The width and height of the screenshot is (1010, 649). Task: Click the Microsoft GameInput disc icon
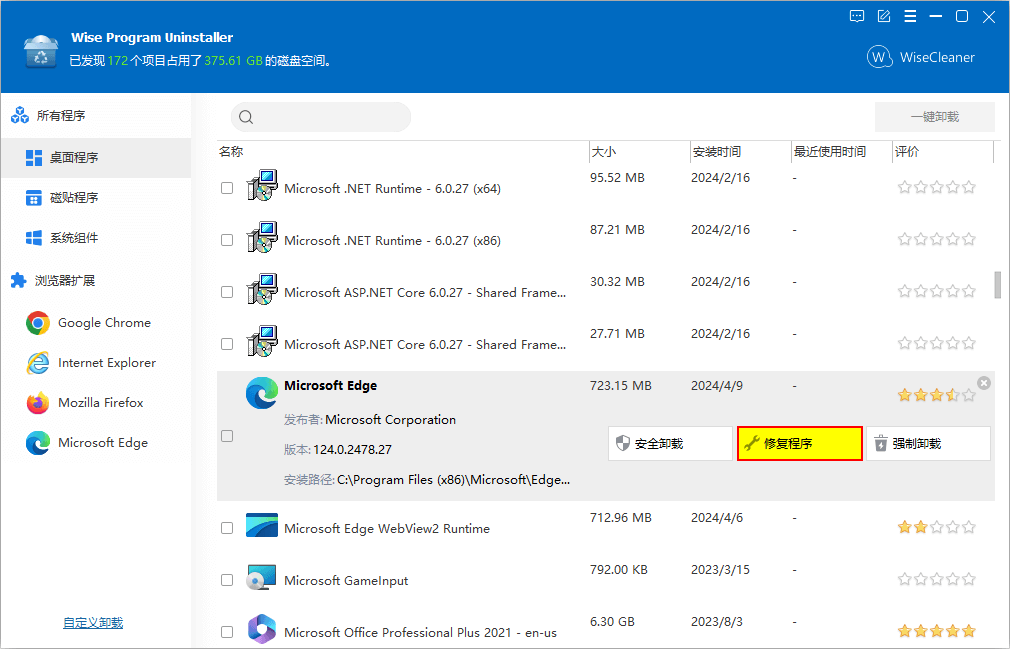coord(262,578)
